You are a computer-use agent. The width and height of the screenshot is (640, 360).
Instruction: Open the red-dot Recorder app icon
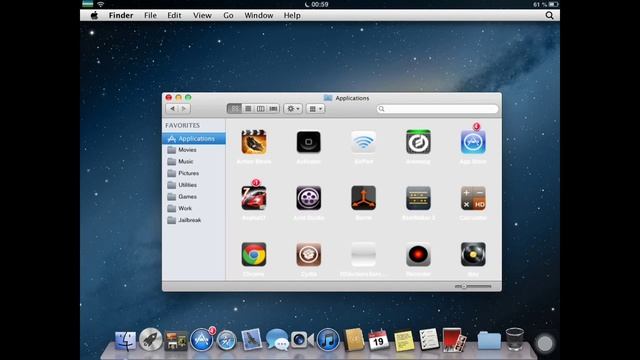click(418, 254)
